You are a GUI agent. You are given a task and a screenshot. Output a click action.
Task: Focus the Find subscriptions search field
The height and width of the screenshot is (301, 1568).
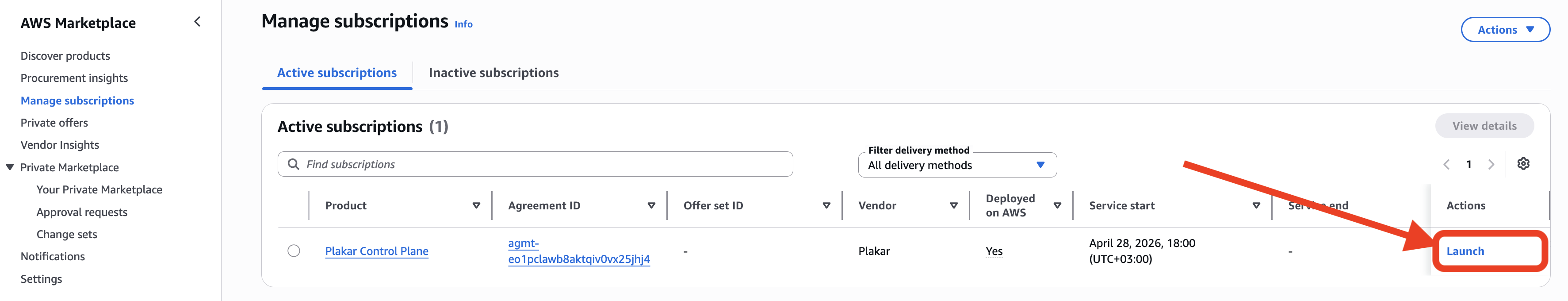pyautogui.click(x=535, y=165)
